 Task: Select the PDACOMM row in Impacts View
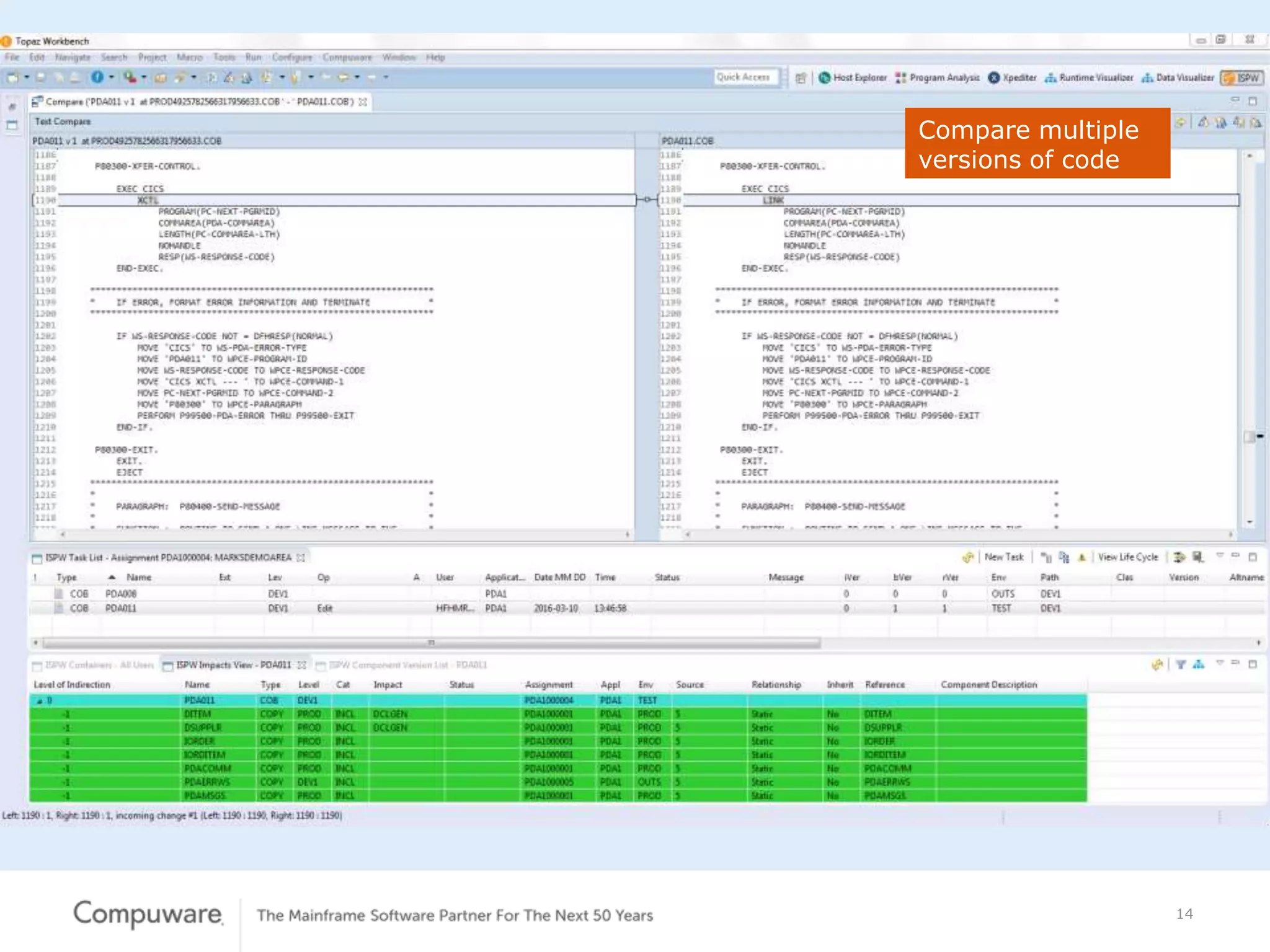click(558, 769)
